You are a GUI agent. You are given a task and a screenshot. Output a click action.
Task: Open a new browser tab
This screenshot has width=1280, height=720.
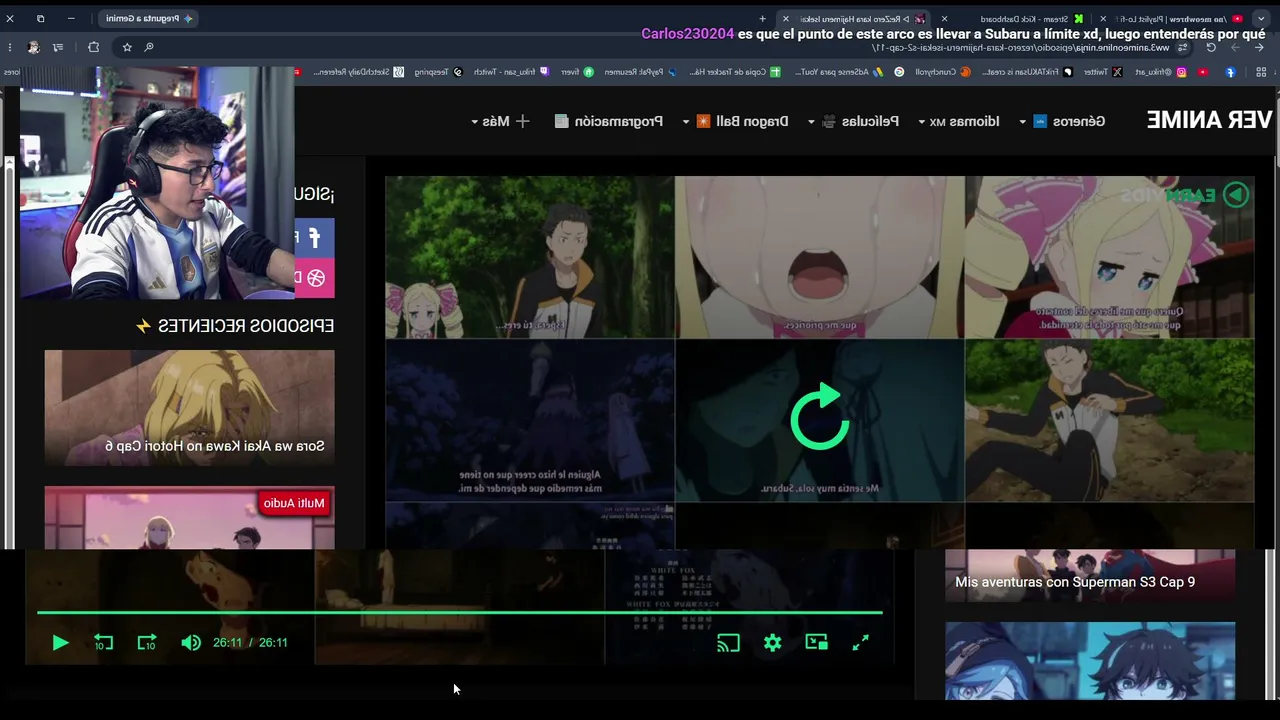pyautogui.click(x=762, y=19)
